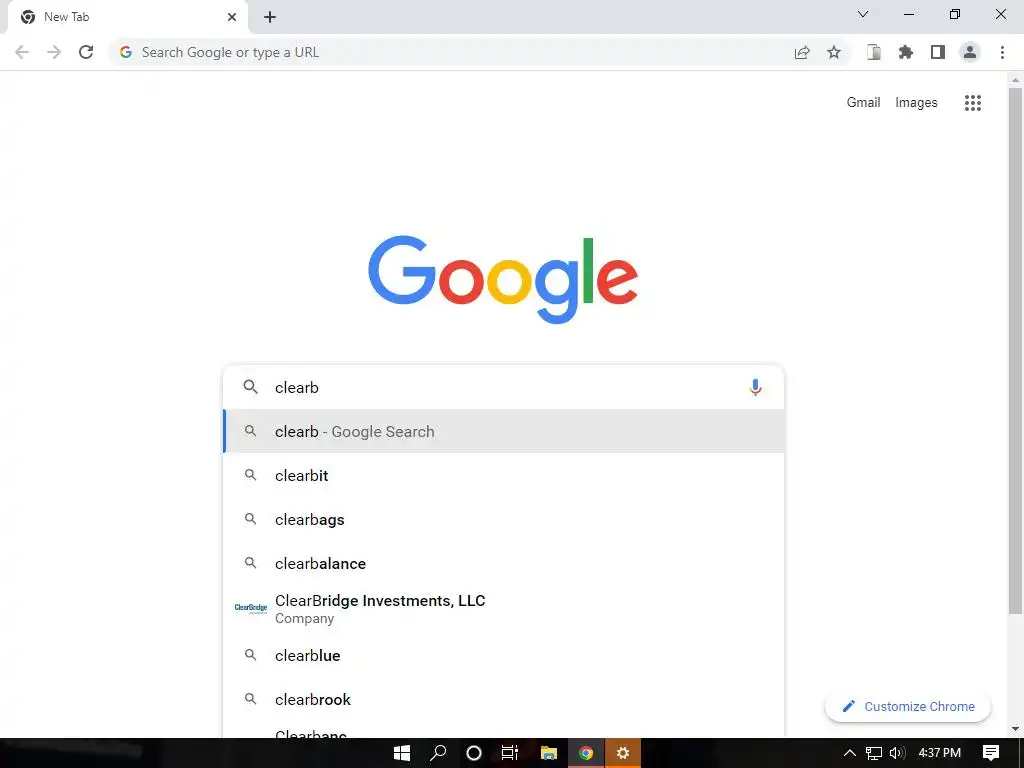Open taskbar search magnifier
The image size is (1024, 768).
[438, 753]
